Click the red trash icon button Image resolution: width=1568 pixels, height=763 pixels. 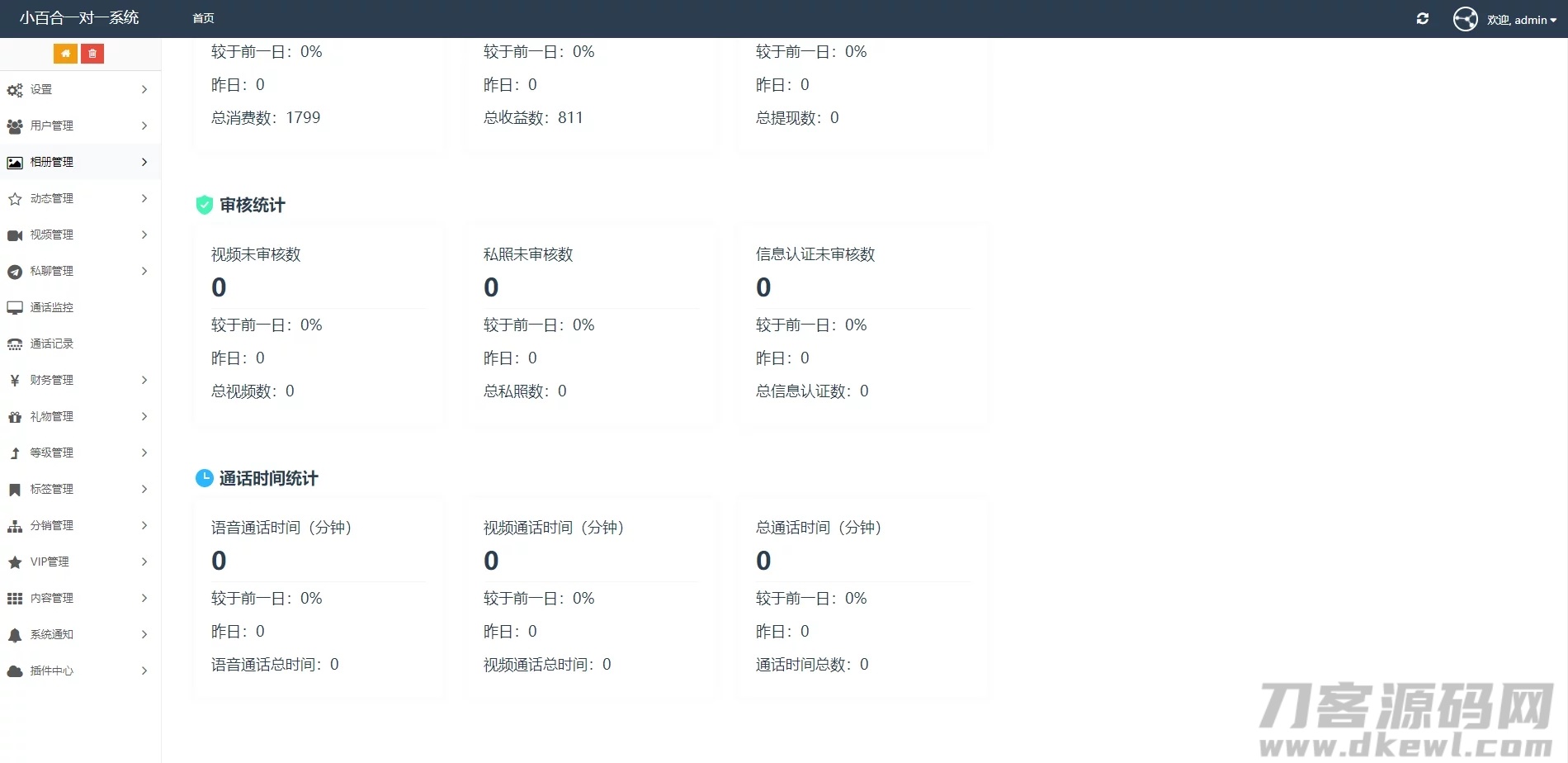click(x=92, y=54)
